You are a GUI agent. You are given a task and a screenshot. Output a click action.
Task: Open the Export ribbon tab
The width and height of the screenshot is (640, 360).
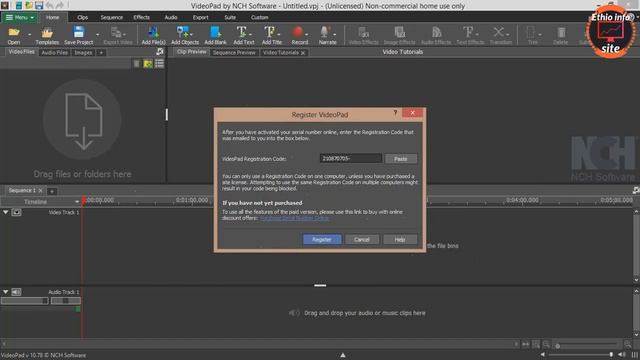[x=200, y=18]
